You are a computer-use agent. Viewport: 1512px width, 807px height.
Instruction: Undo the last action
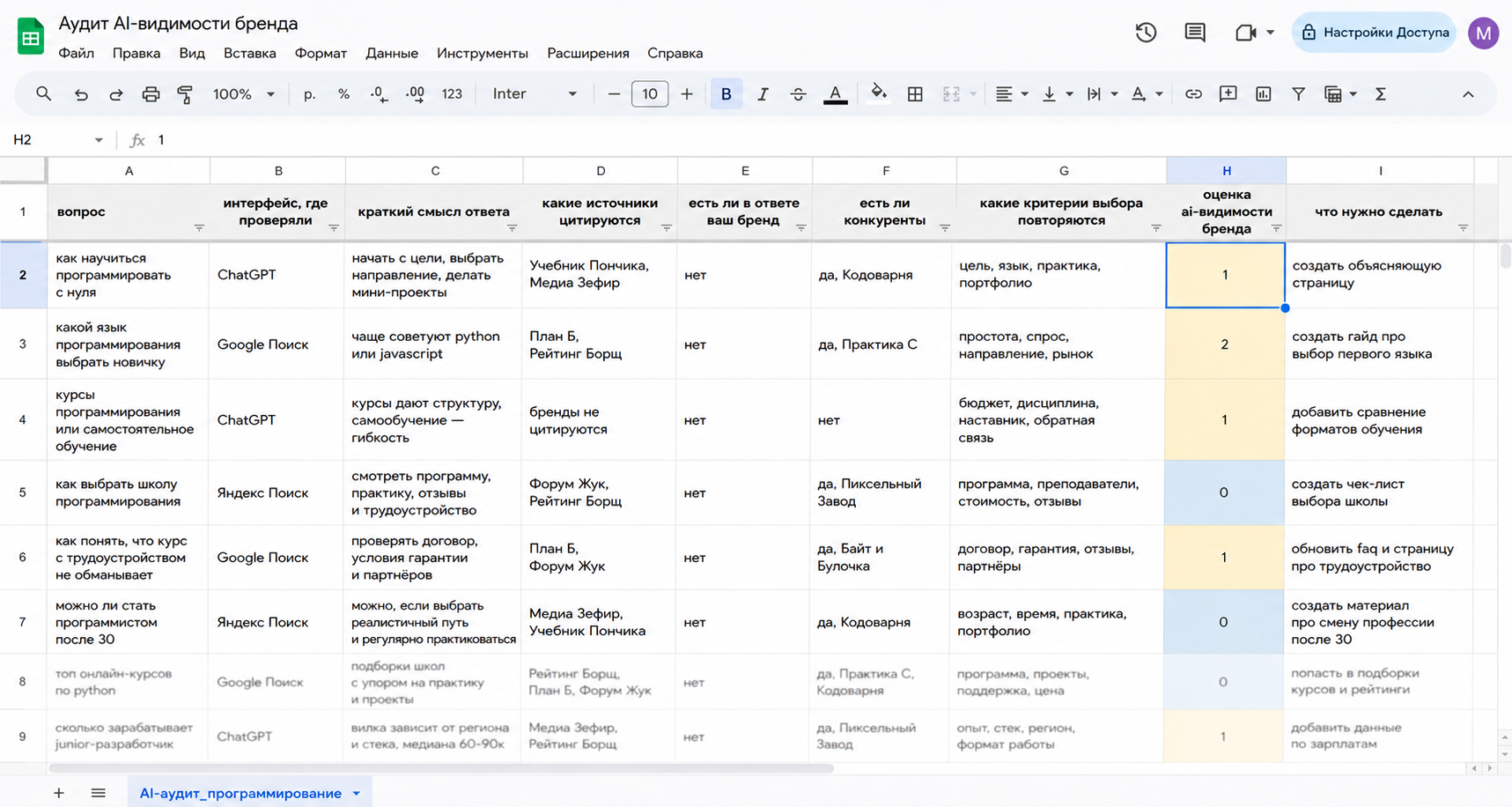(81, 94)
